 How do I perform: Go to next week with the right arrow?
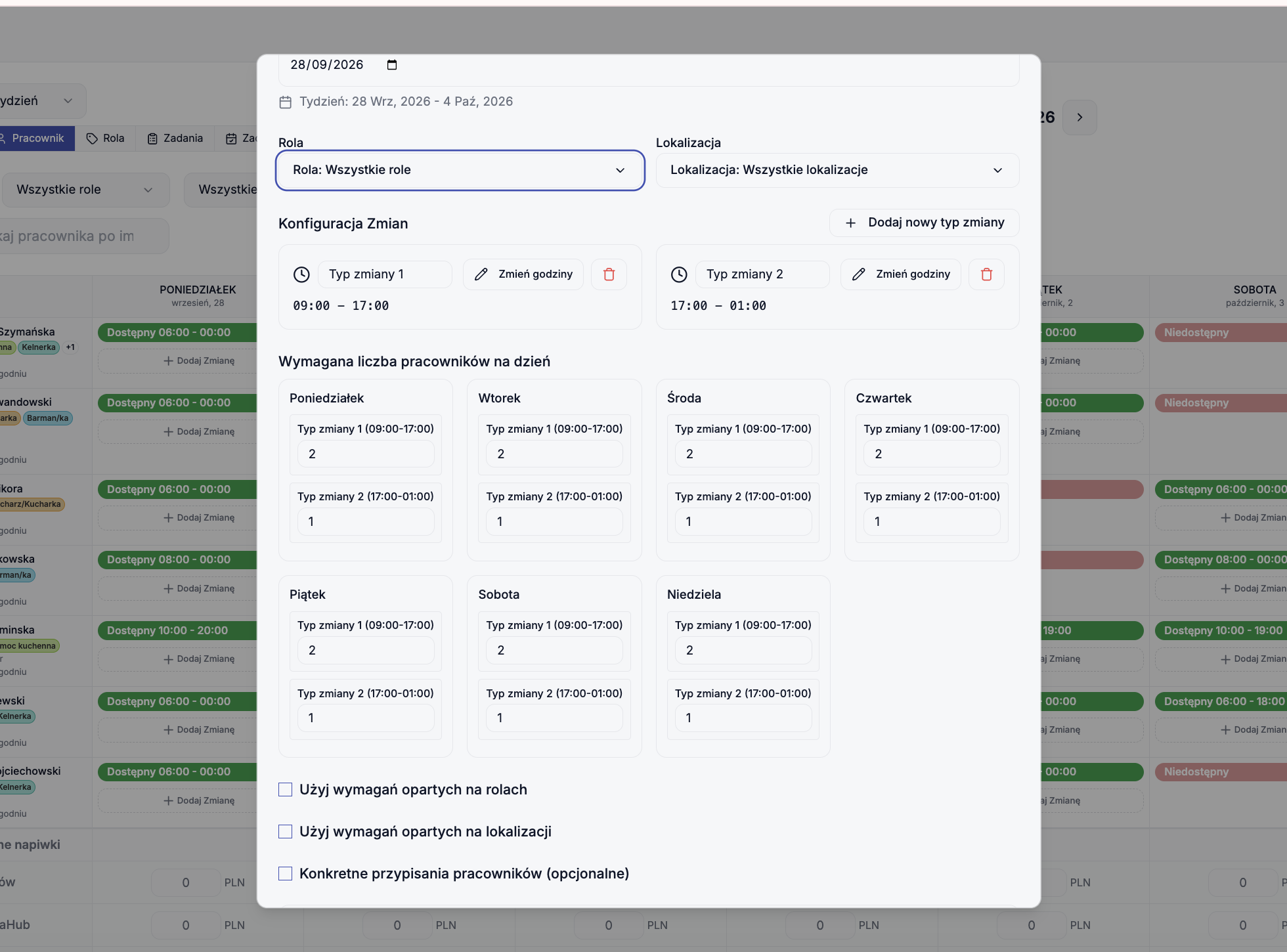(x=1080, y=118)
